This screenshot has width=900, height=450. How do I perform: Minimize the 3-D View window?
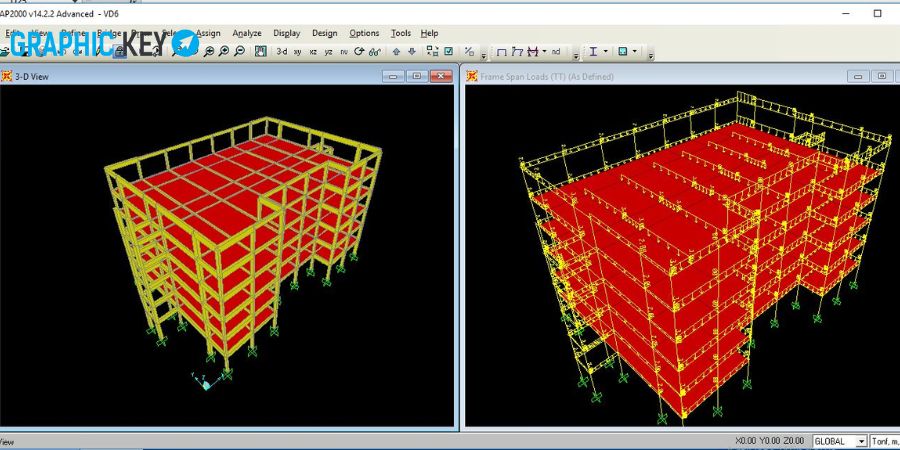(393, 76)
